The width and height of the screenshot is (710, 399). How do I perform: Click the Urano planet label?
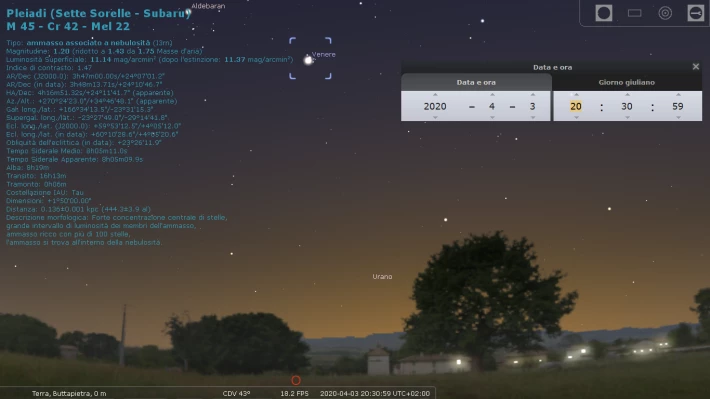pos(382,276)
